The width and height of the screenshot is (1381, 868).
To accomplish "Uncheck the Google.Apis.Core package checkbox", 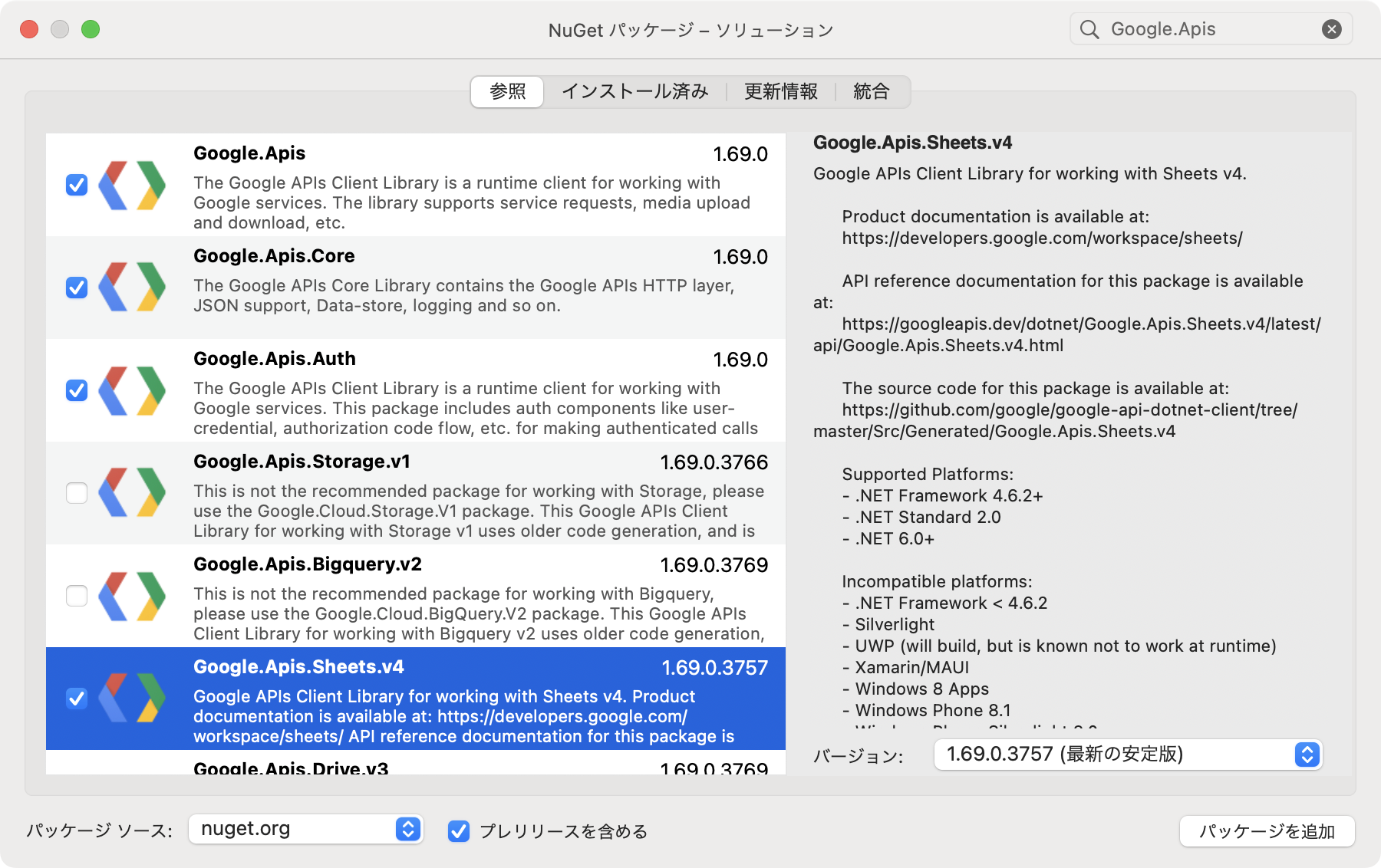I will pos(77,288).
